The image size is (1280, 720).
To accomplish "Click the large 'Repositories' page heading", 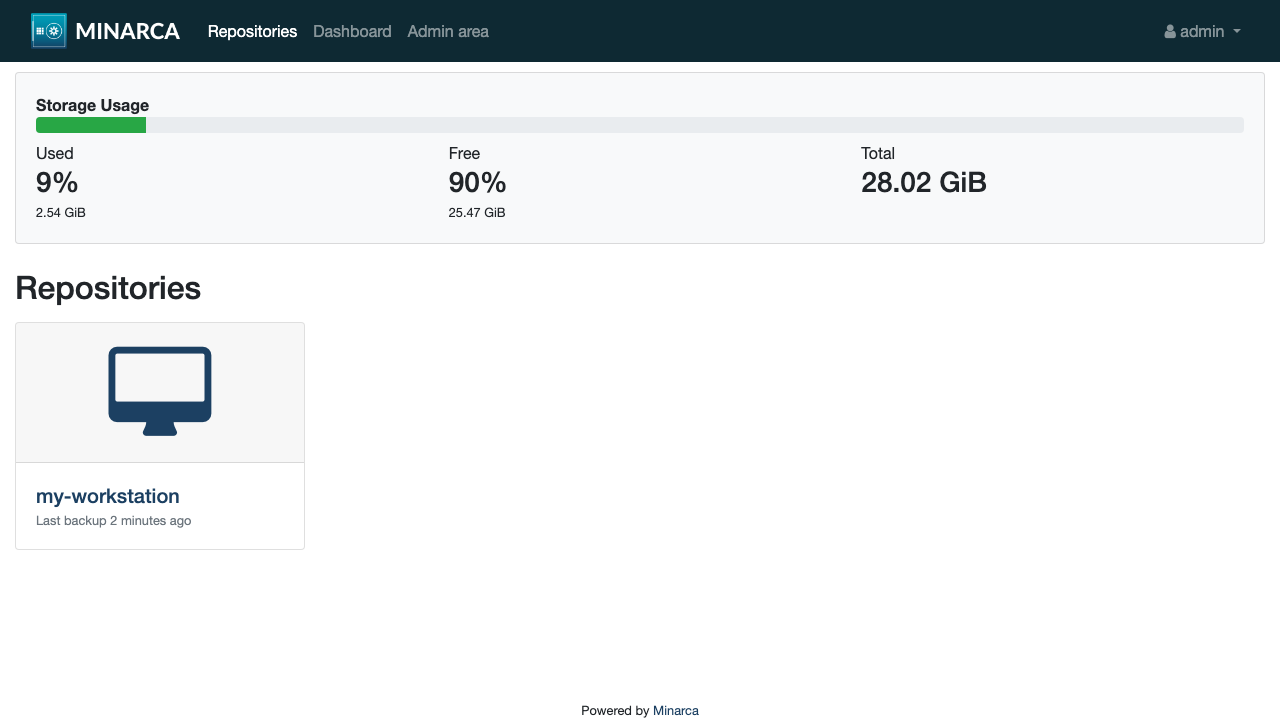I will pyautogui.click(x=108, y=288).
